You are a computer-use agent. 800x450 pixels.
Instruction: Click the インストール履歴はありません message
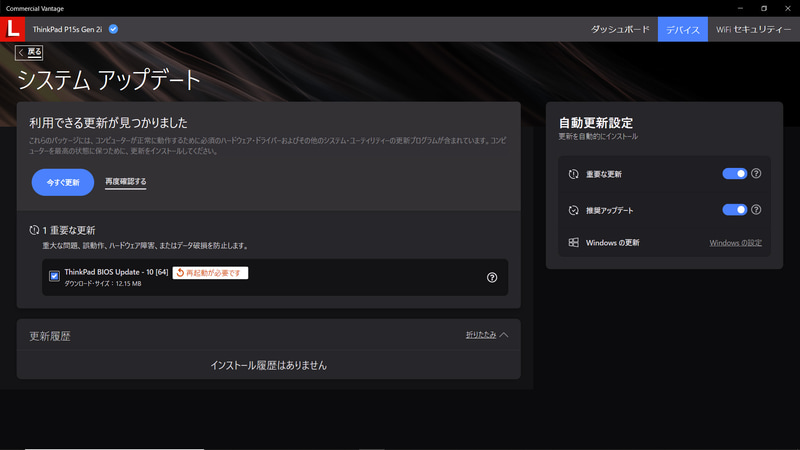coord(268,365)
